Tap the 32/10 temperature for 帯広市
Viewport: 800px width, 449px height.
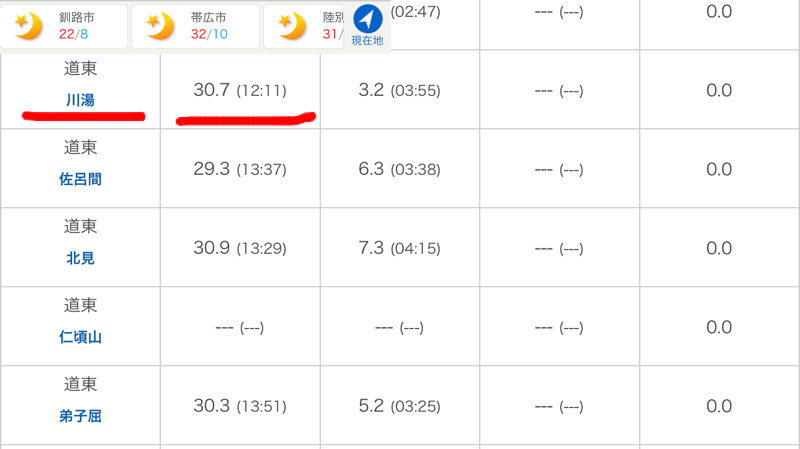pyautogui.click(x=209, y=34)
